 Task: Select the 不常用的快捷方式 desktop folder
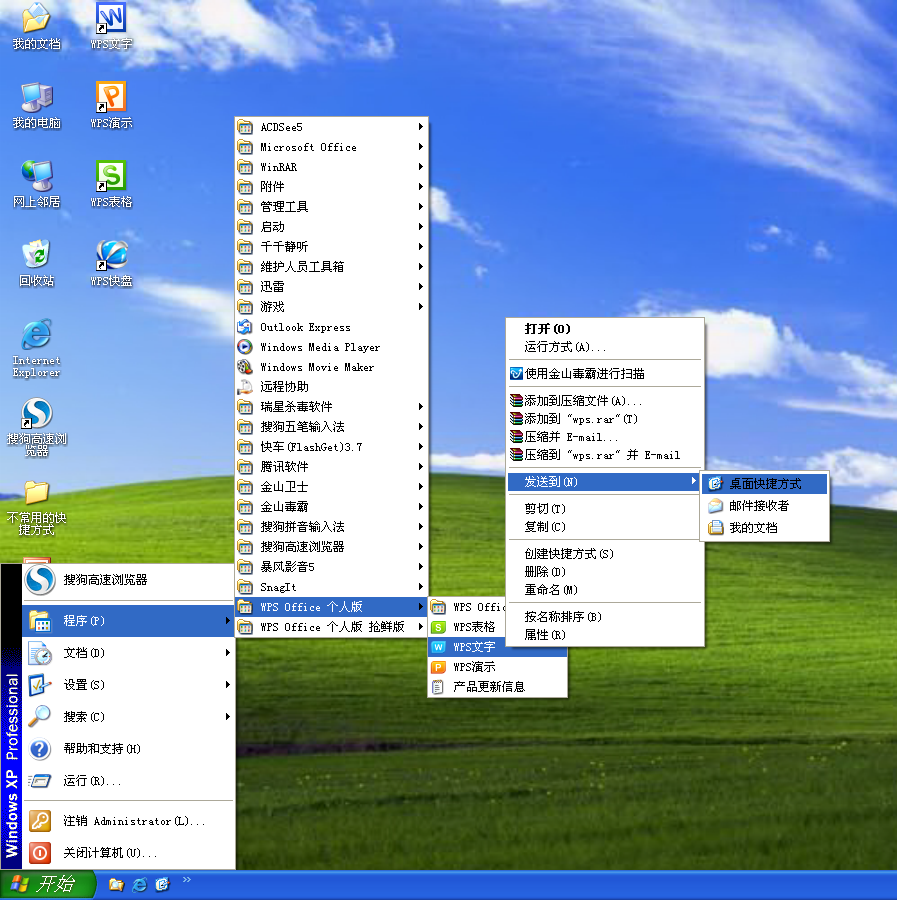[x=36, y=509]
